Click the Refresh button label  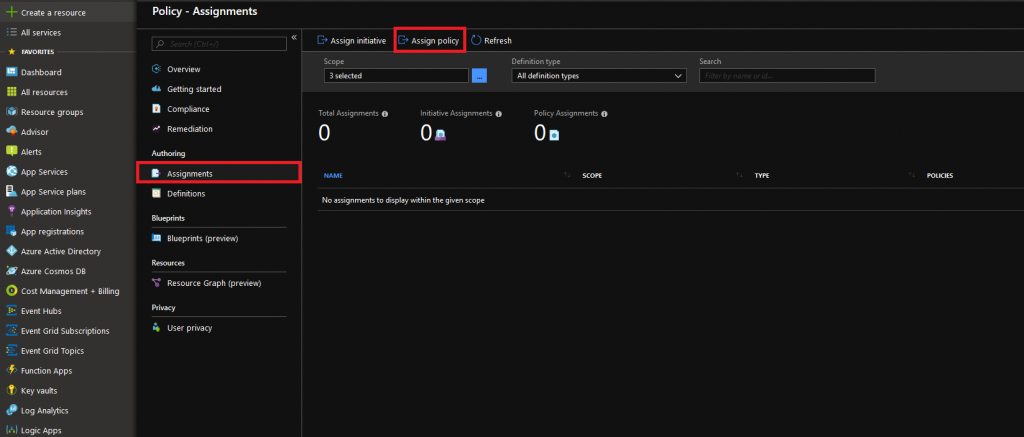tap(498, 40)
